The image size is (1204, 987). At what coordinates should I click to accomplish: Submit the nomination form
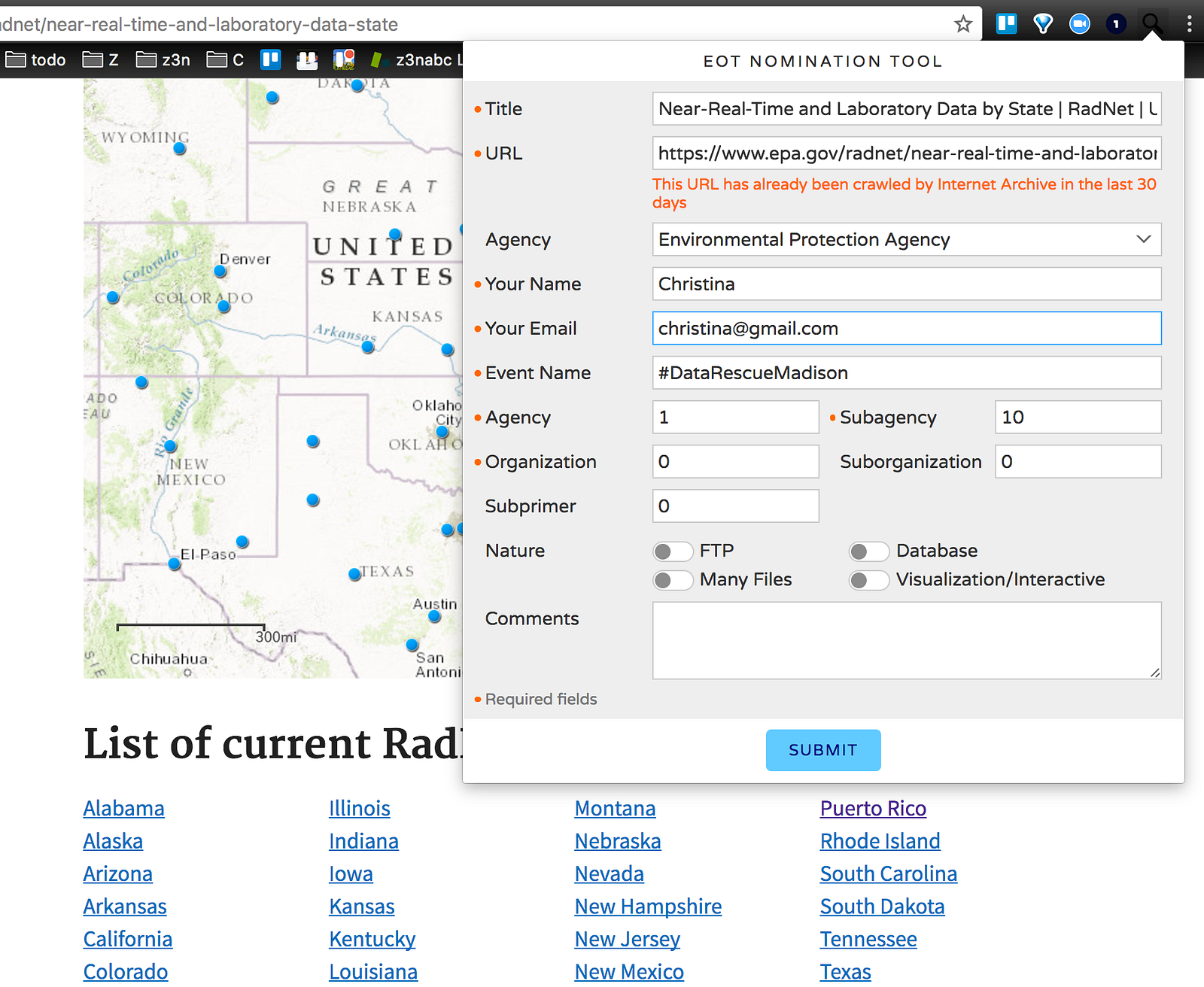point(823,750)
